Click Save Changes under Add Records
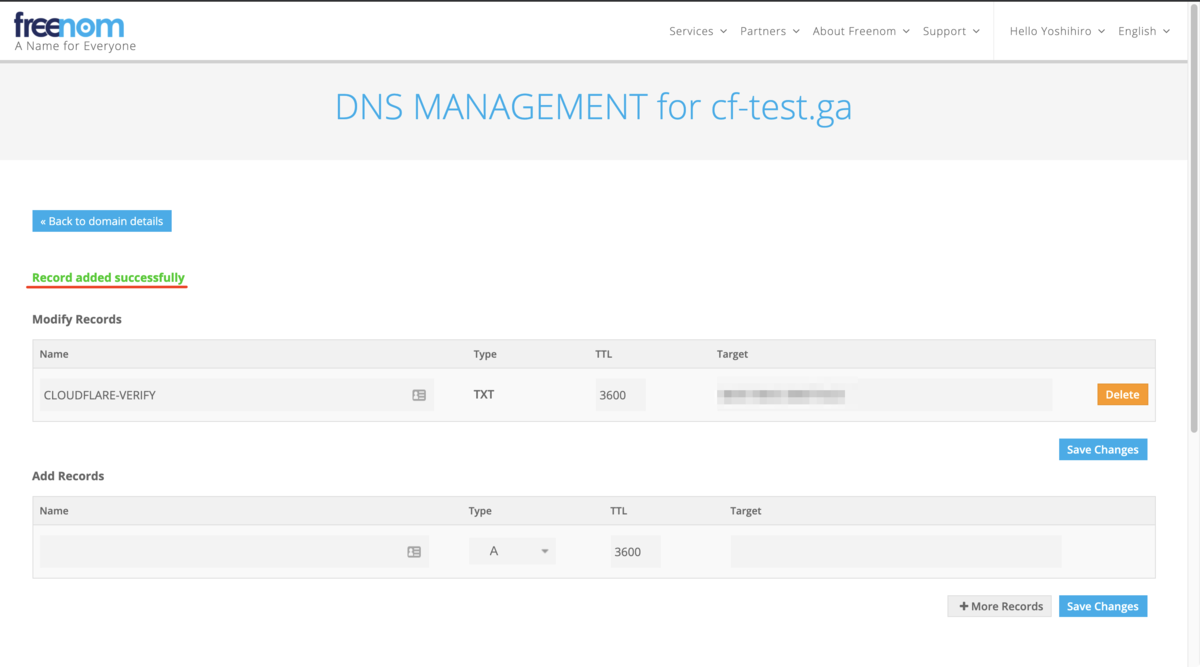This screenshot has height=667, width=1200. [x=1102, y=606]
